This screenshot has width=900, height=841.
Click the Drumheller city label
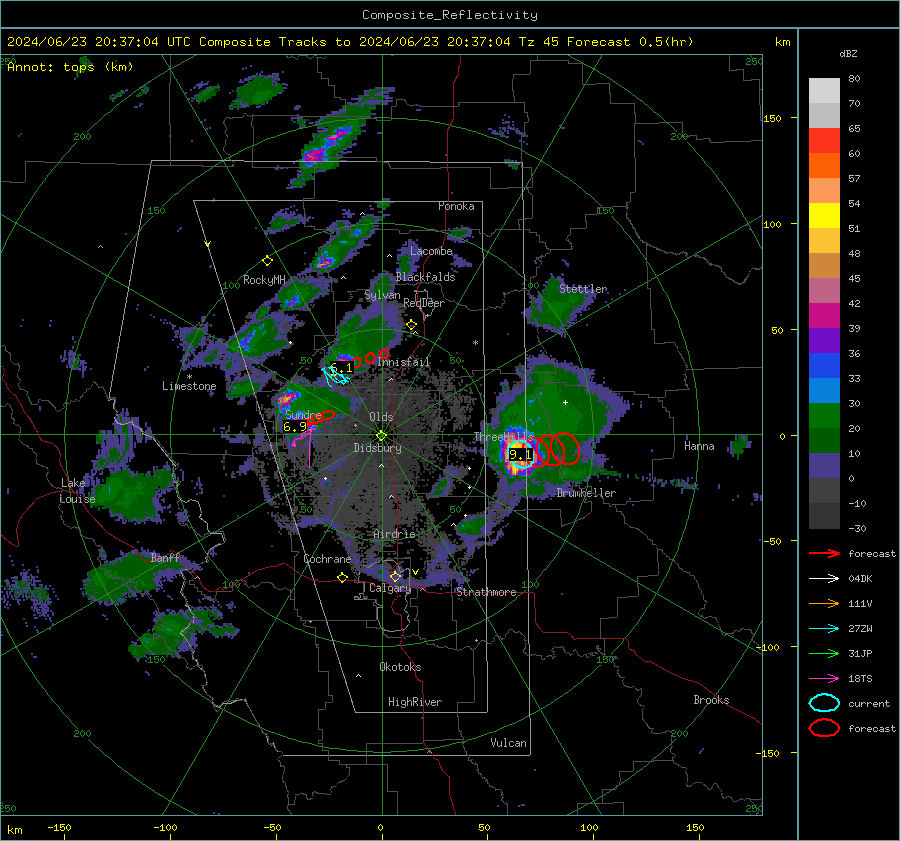click(586, 493)
